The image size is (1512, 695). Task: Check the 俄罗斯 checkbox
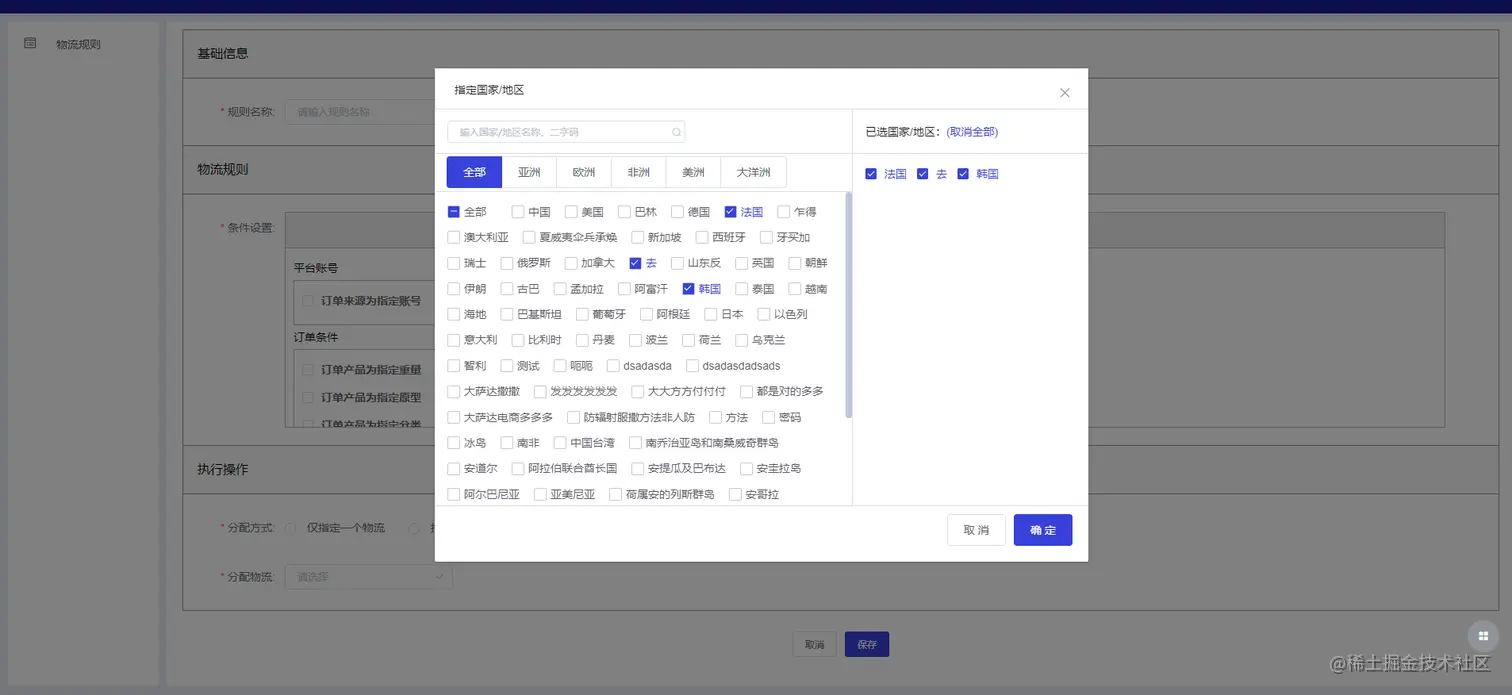tap(507, 263)
